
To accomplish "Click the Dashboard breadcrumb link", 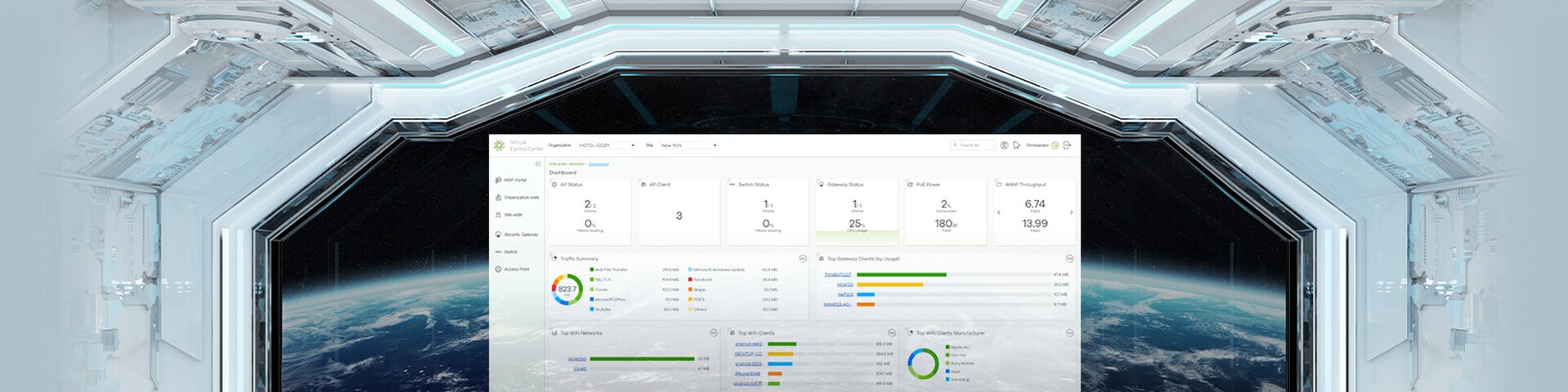I will [598, 164].
